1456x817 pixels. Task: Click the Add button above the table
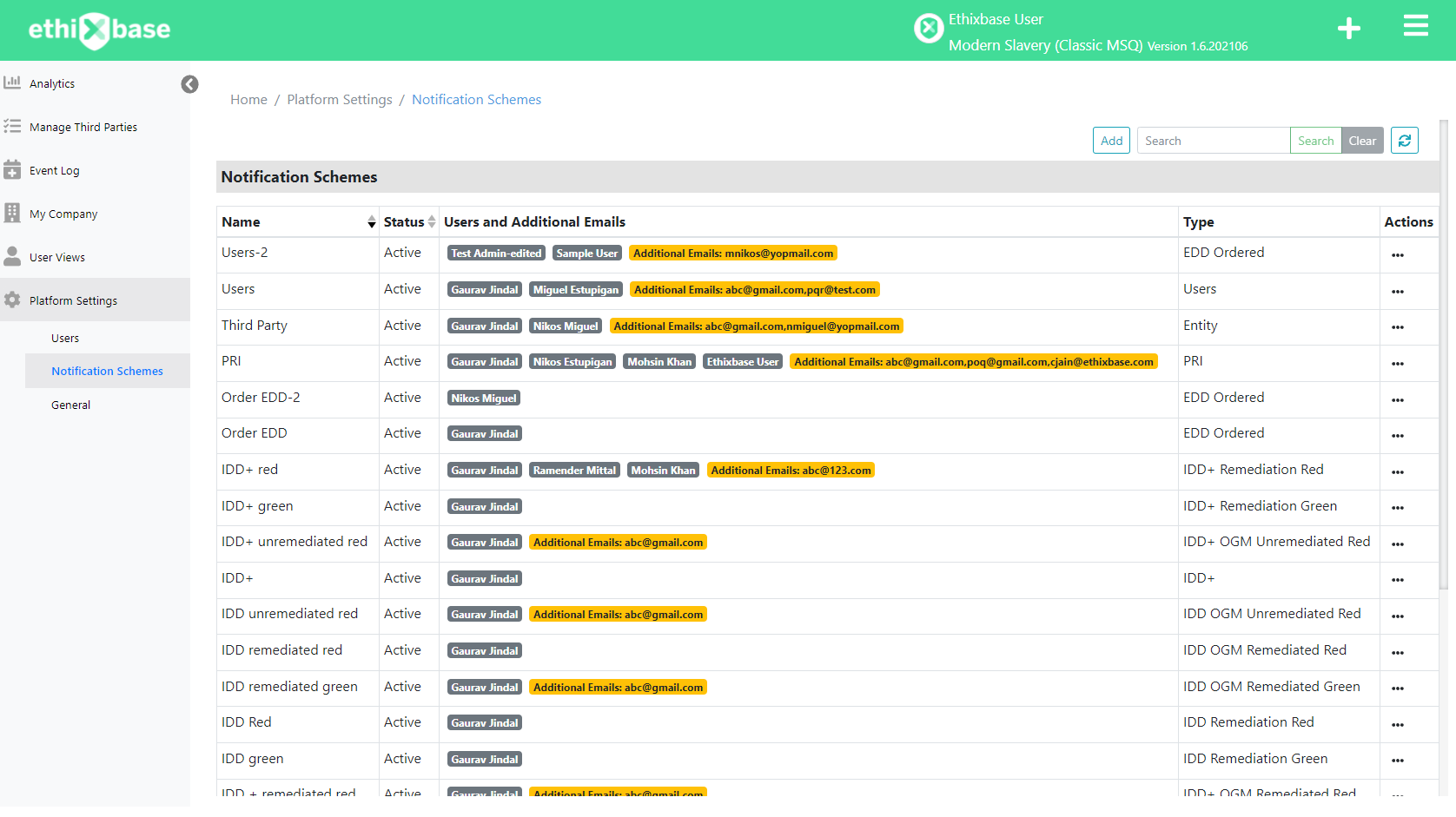tap(1111, 140)
